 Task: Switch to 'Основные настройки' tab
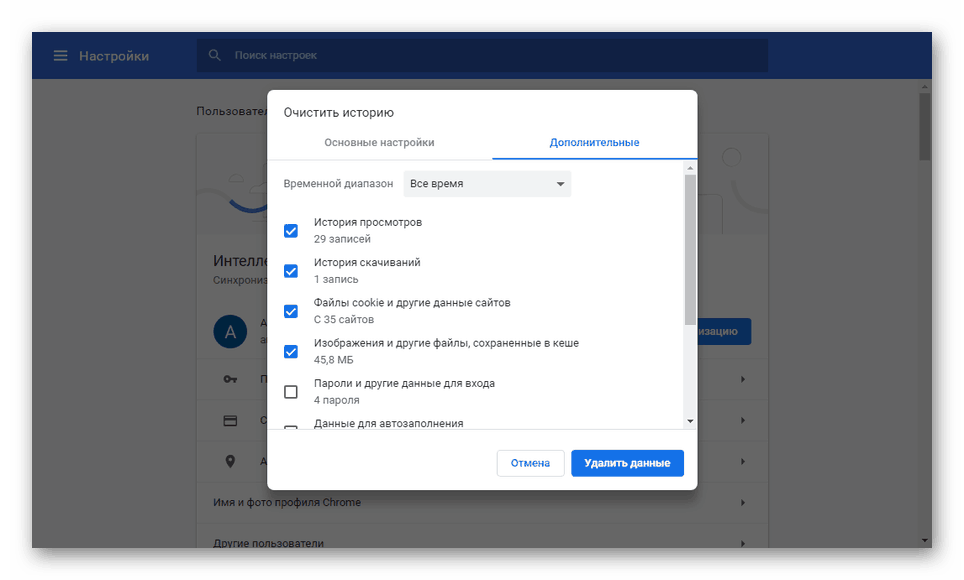tap(379, 143)
